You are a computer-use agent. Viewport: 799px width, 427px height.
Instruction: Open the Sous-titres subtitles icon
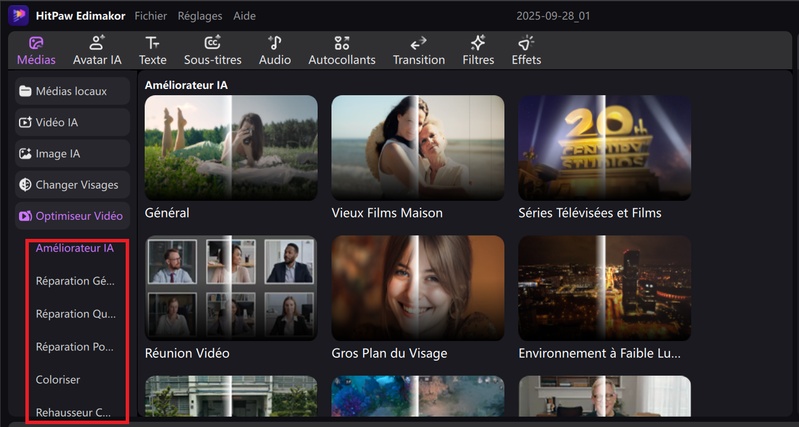pyautogui.click(x=212, y=43)
